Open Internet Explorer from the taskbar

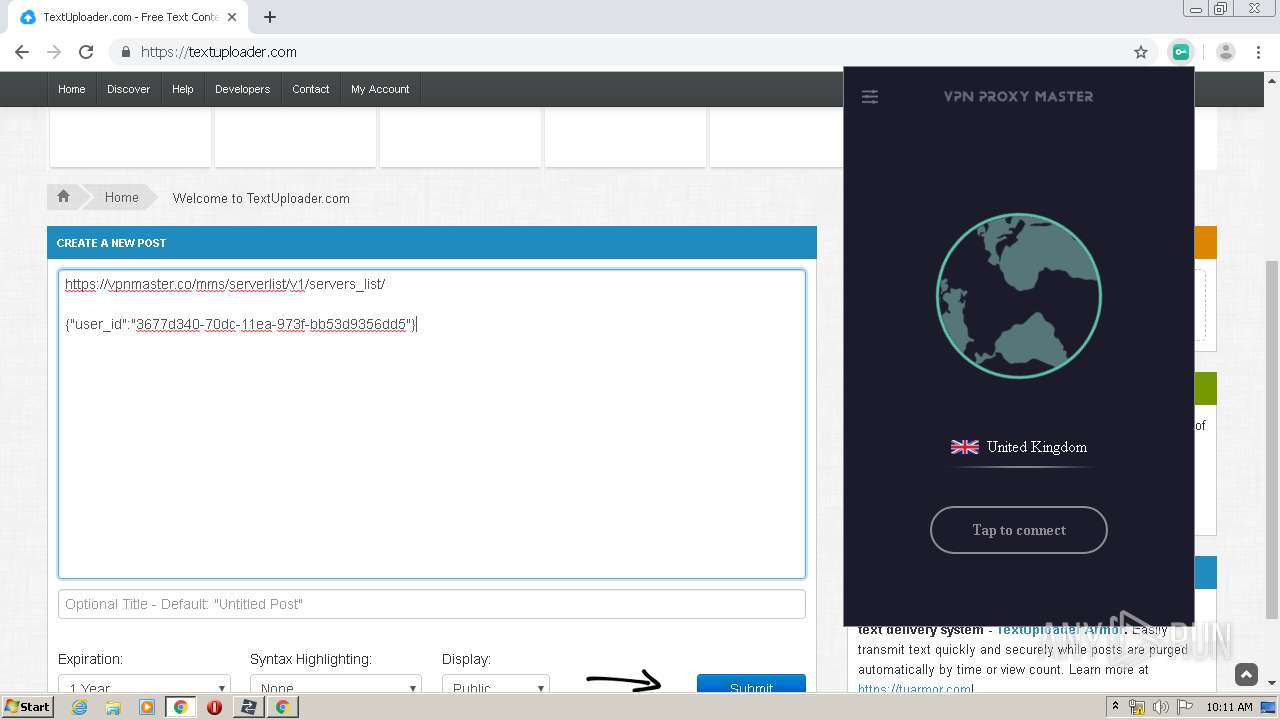(x=79, y=707)
